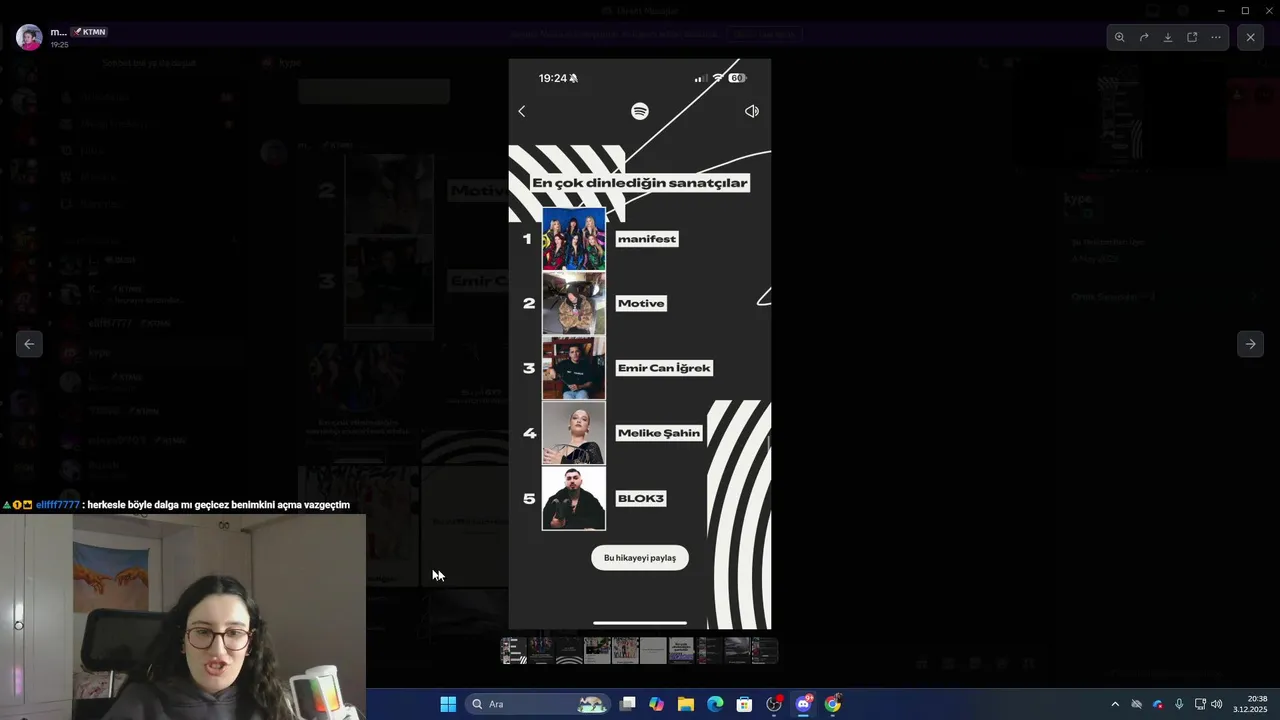The height and width of the screenshot is (720, 1280).
Task: Select the last thumbnail in the image strip
Action: (765, 651)
